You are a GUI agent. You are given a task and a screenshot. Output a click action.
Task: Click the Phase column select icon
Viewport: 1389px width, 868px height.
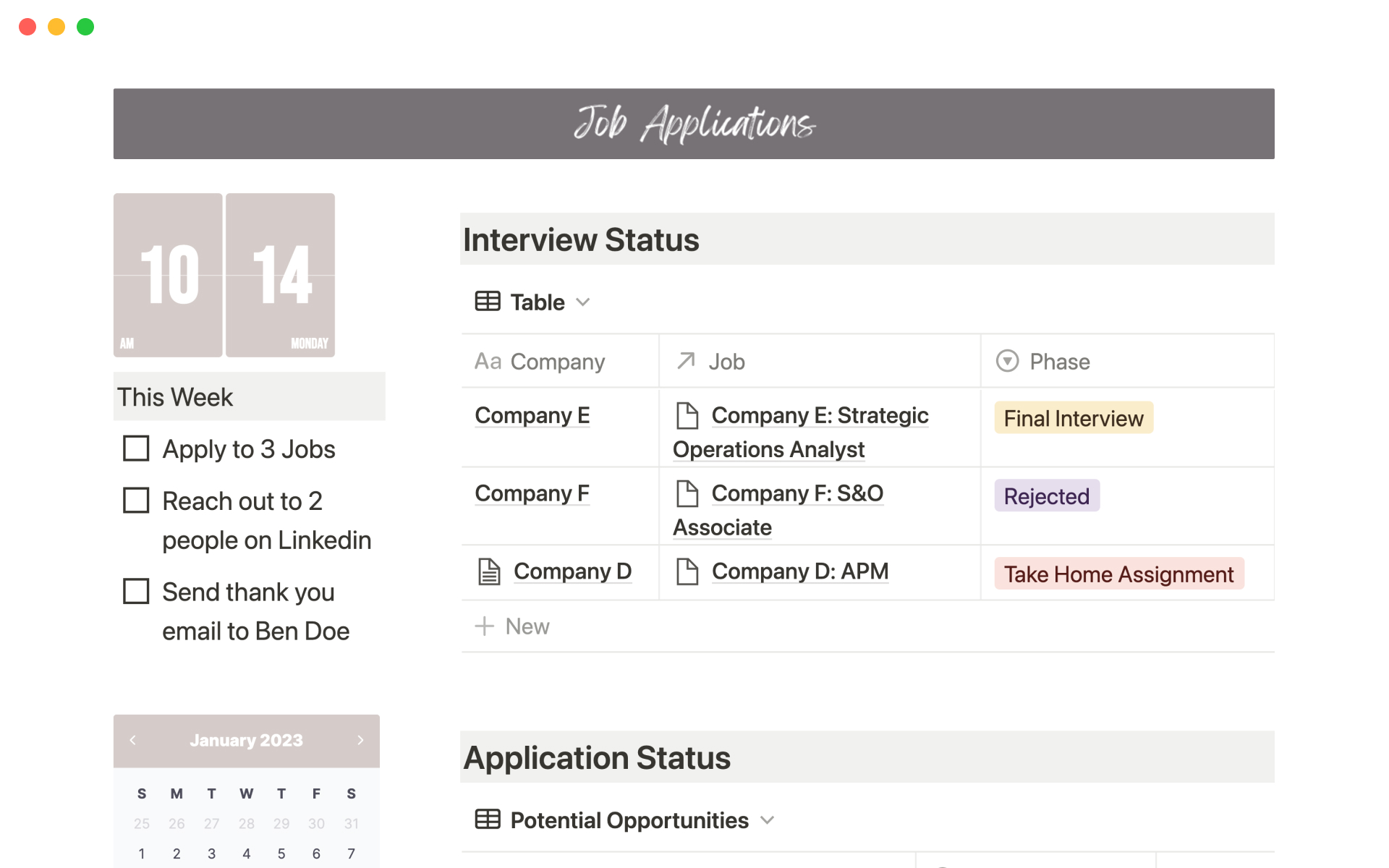(1007, 361)
